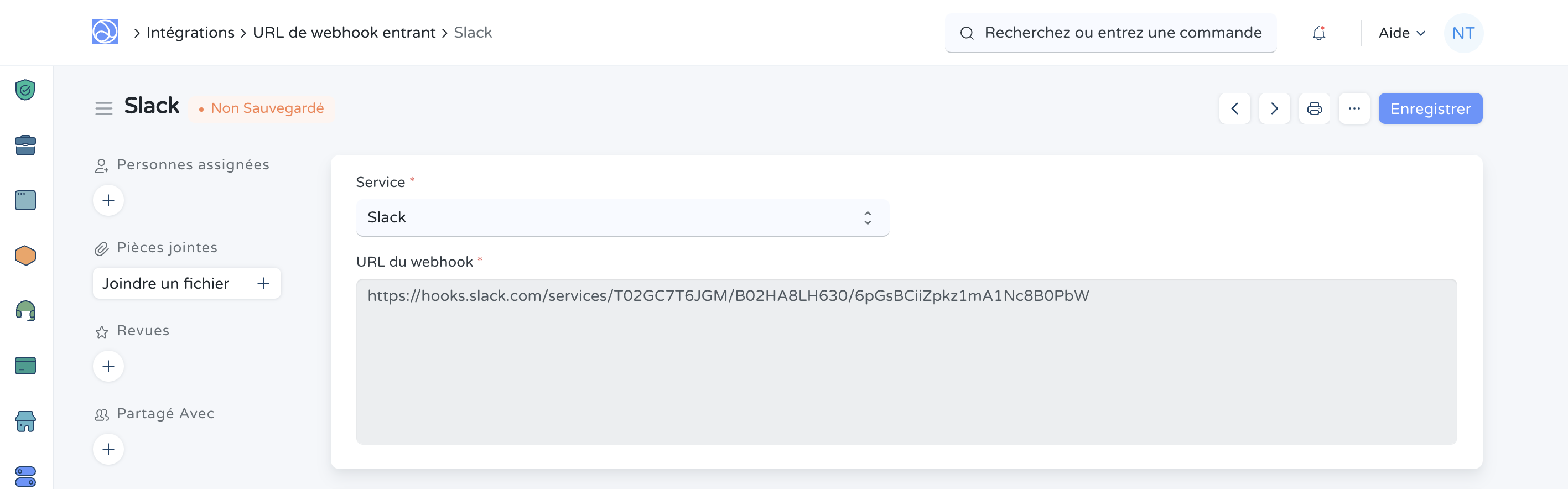The height and width of the screenshot is (489, 1568).
Task: Open the ellipsis overflow menu
Action: 1354,108
